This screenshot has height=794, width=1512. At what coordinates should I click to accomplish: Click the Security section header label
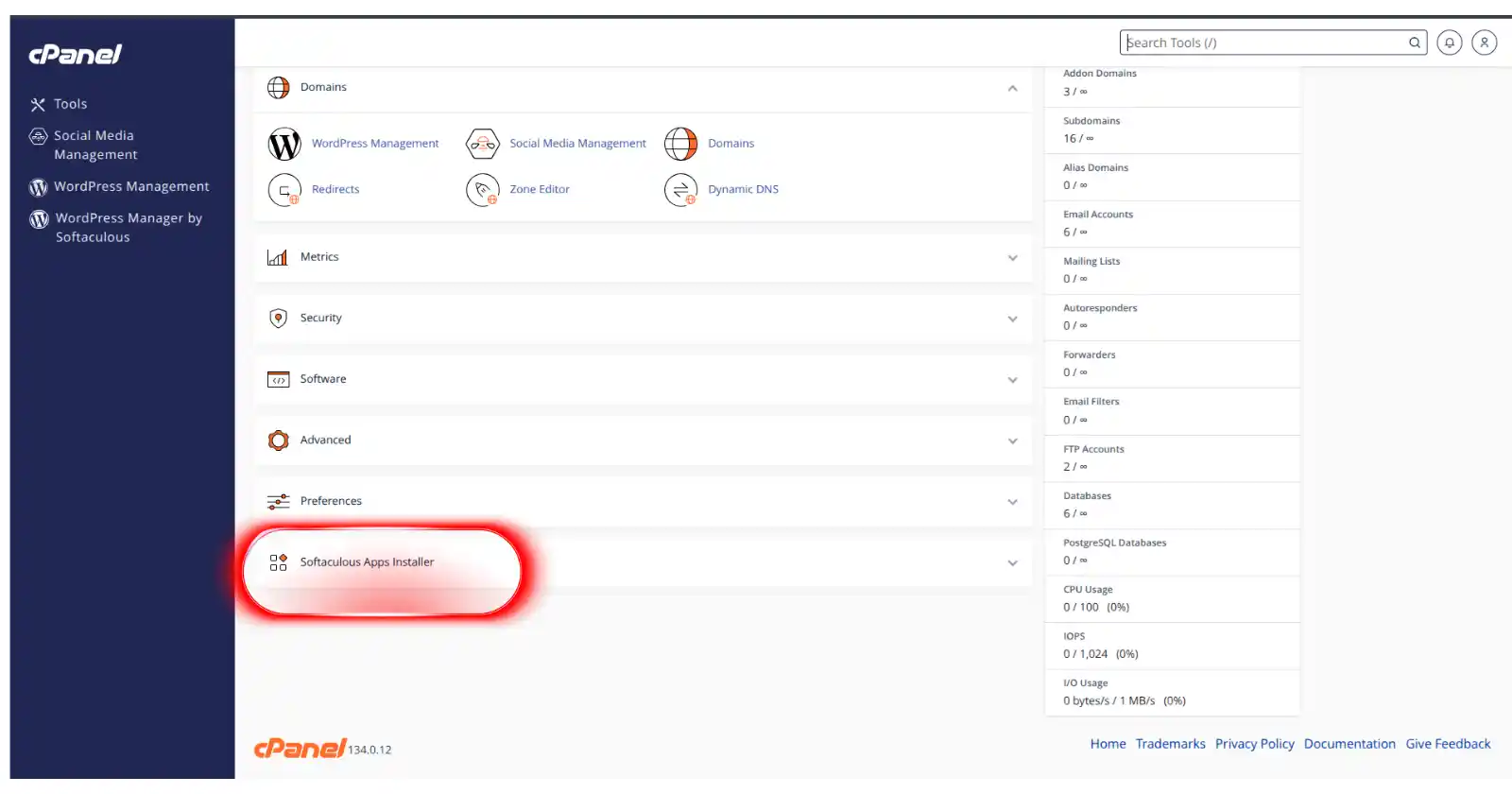pos(320,319)
